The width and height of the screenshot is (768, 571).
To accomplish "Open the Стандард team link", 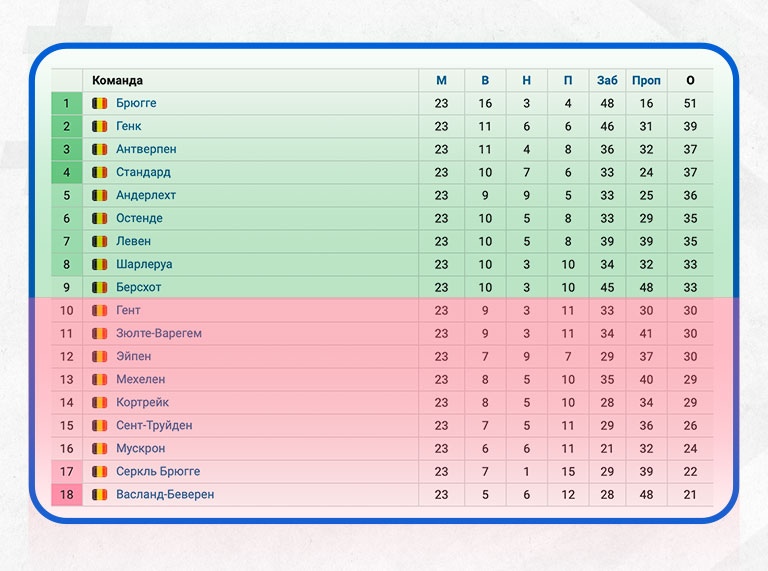I will [x=143, y=172].
